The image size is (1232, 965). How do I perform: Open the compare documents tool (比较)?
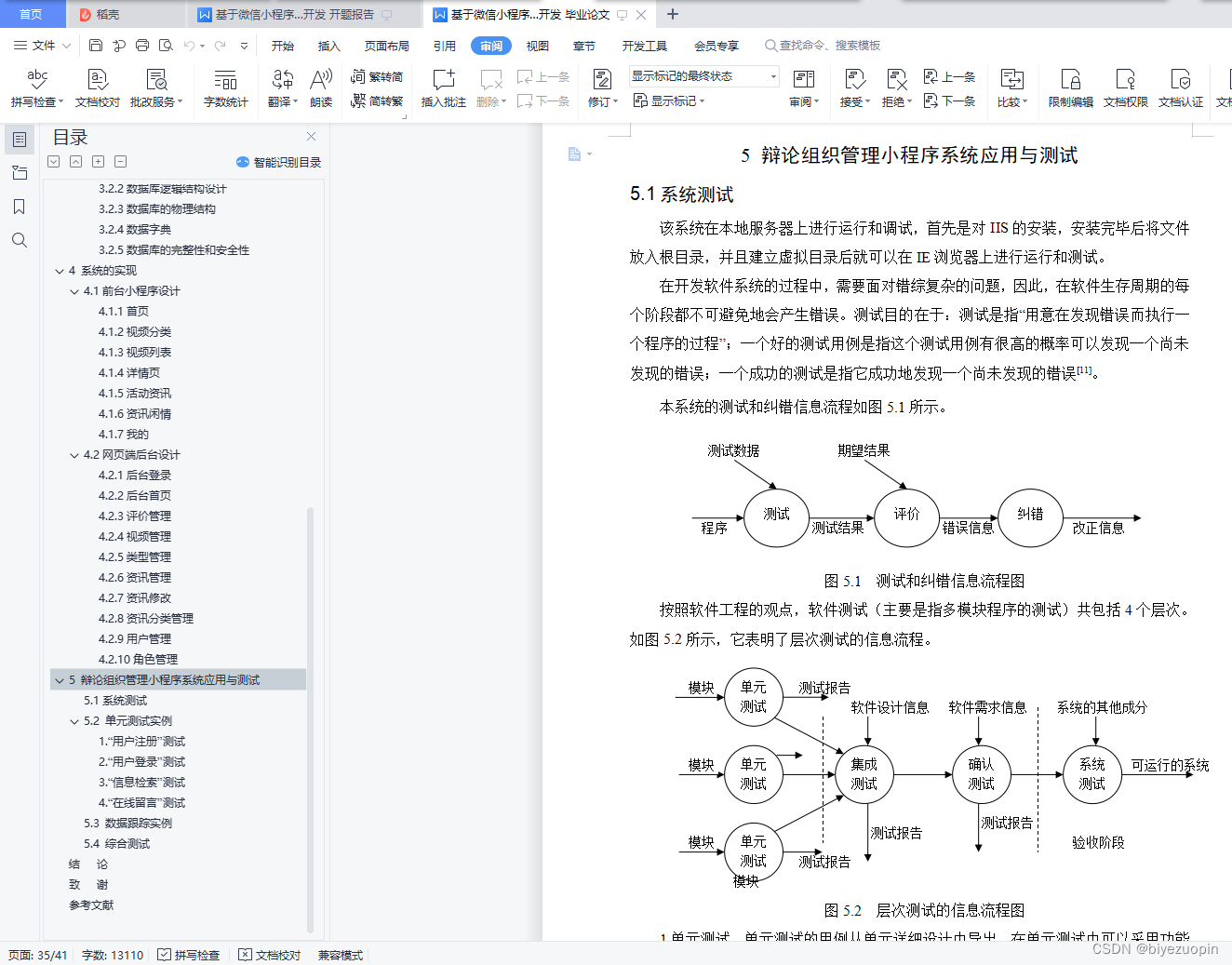pyautogui.click(x=1011, y=87)
